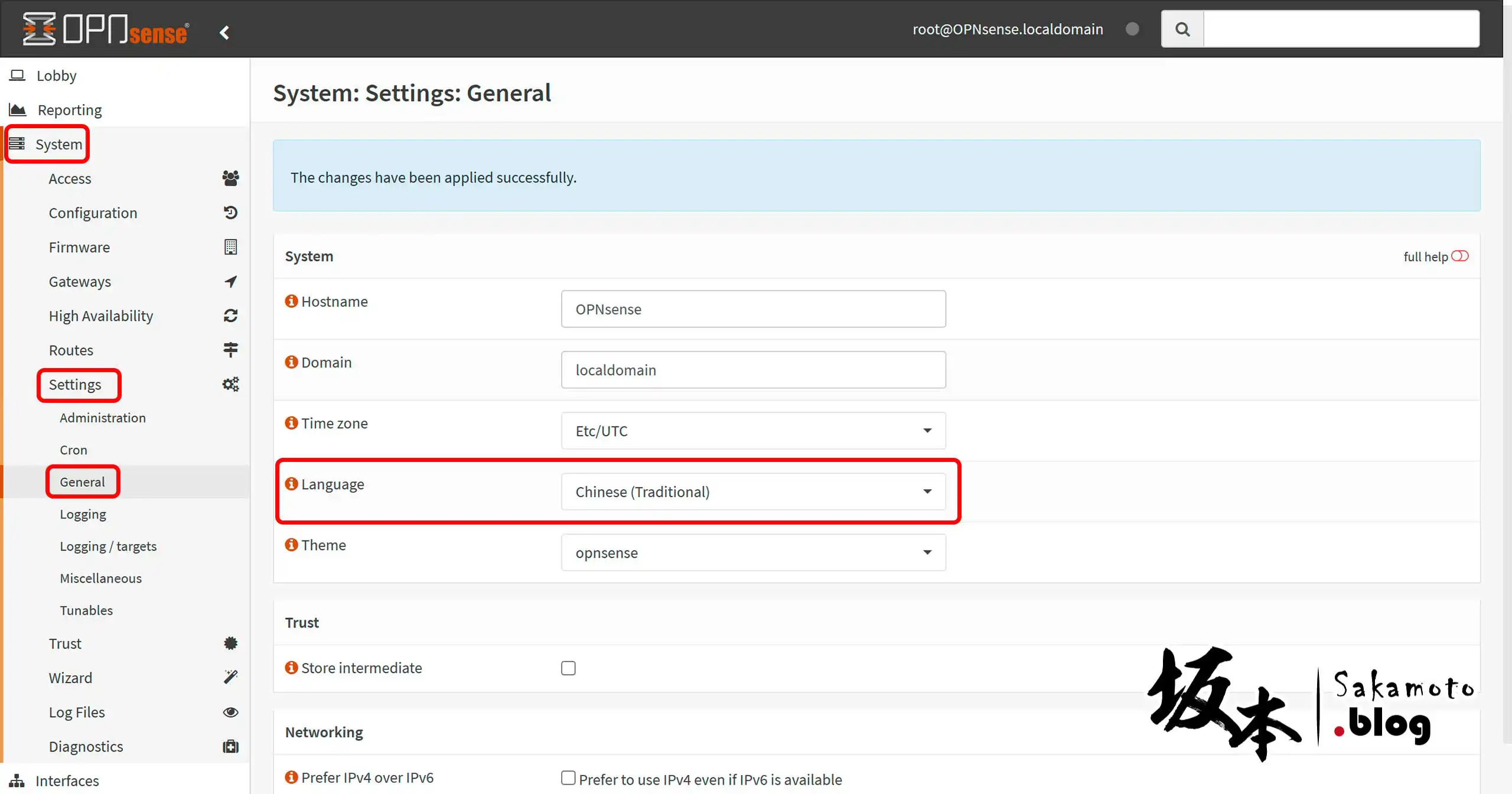Collapse the sidebar with chevron button

[x=224, y=32]
